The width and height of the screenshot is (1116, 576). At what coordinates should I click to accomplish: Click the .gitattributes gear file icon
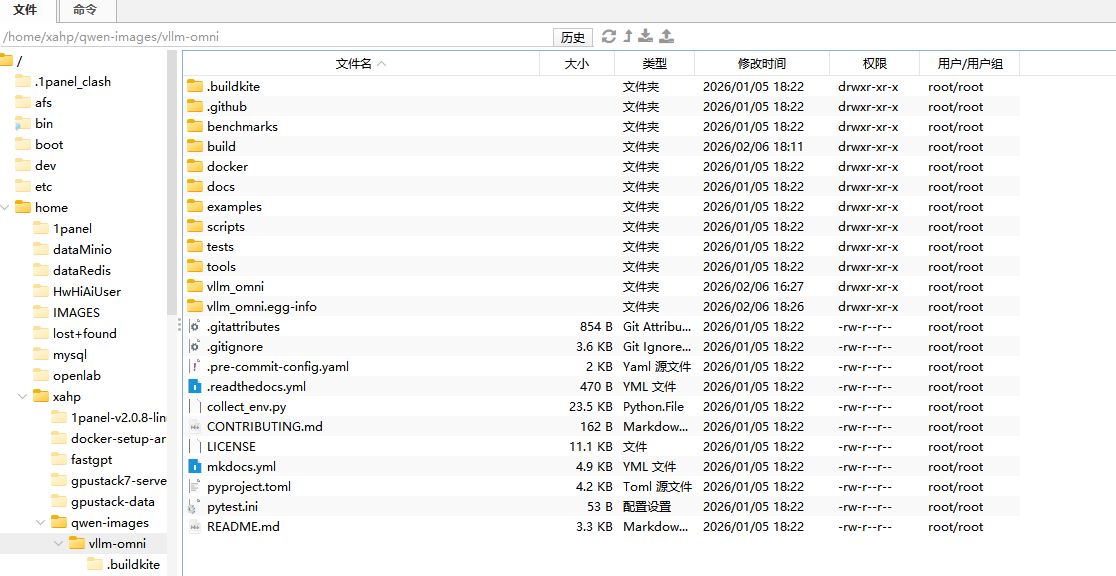[x=195, y=327]
